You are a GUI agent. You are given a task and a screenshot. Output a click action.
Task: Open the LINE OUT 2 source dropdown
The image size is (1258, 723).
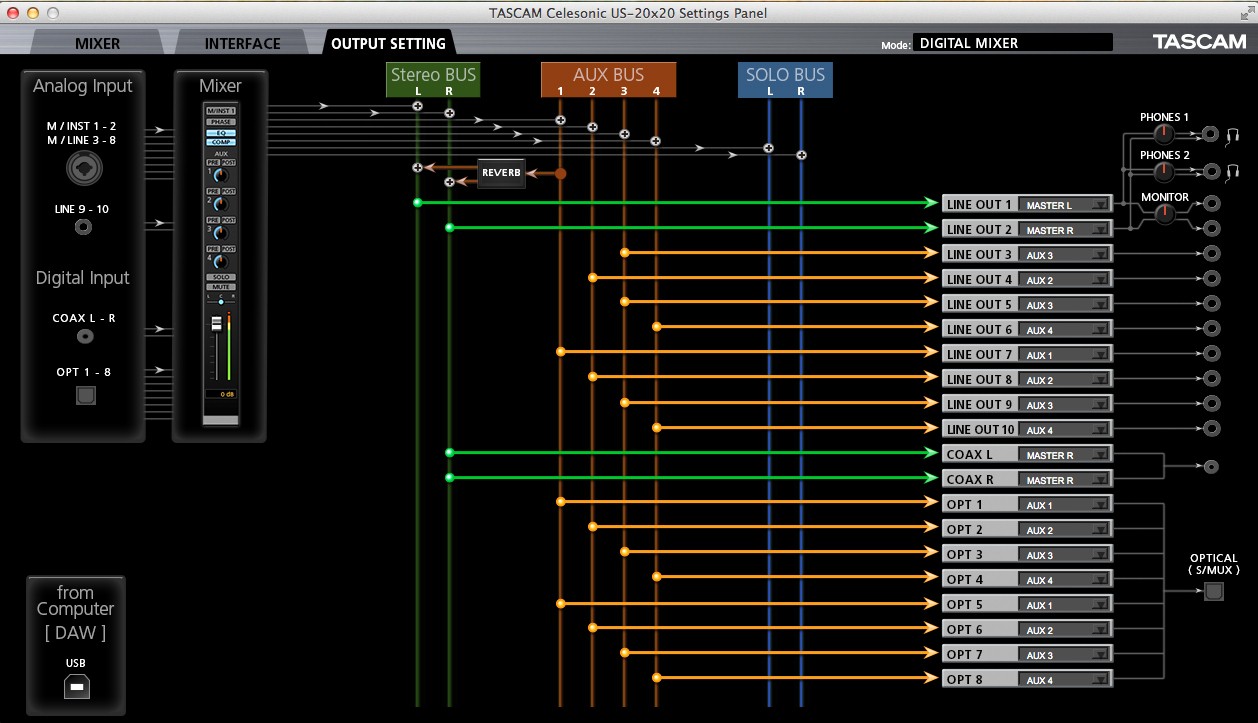1064,230
